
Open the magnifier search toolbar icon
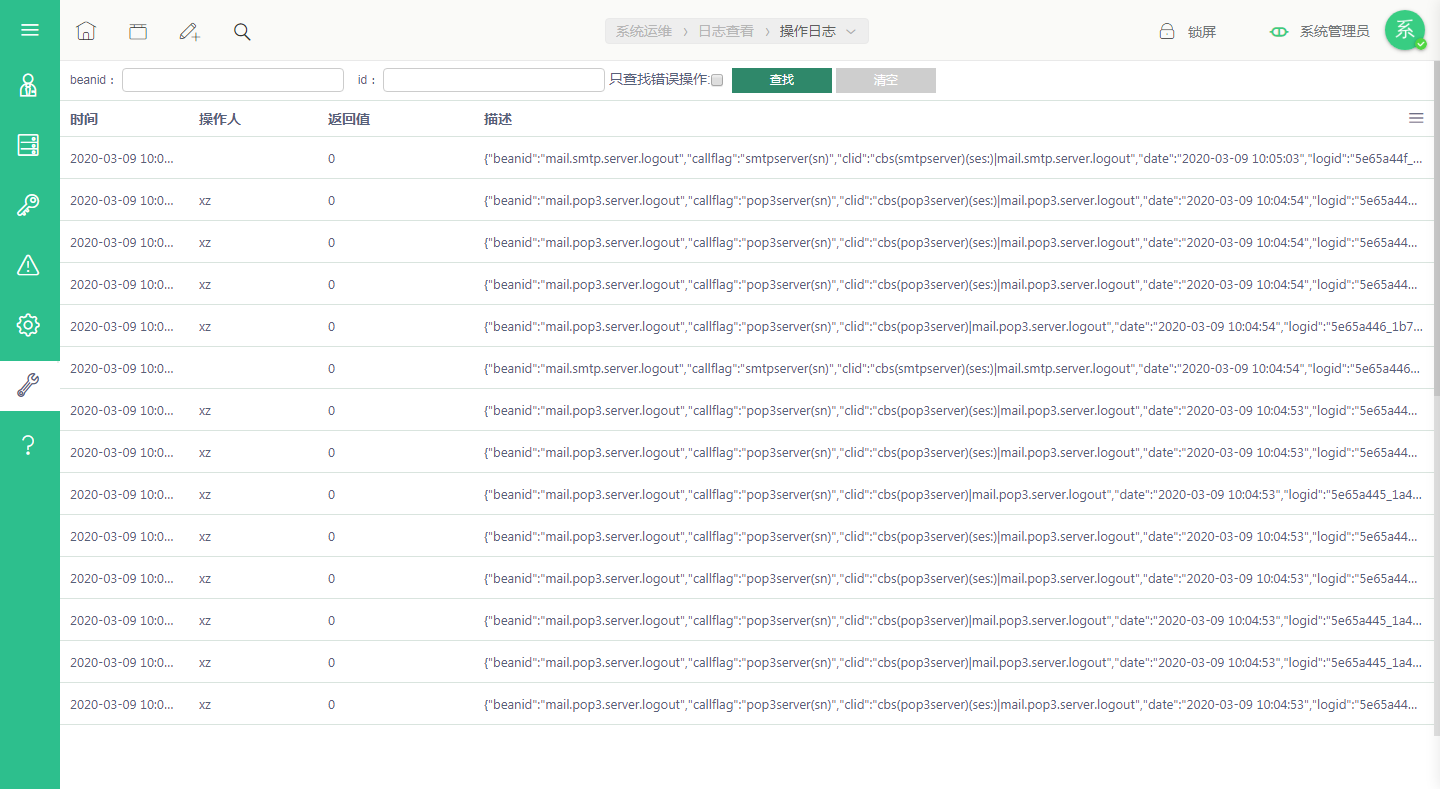coord(242,31)
